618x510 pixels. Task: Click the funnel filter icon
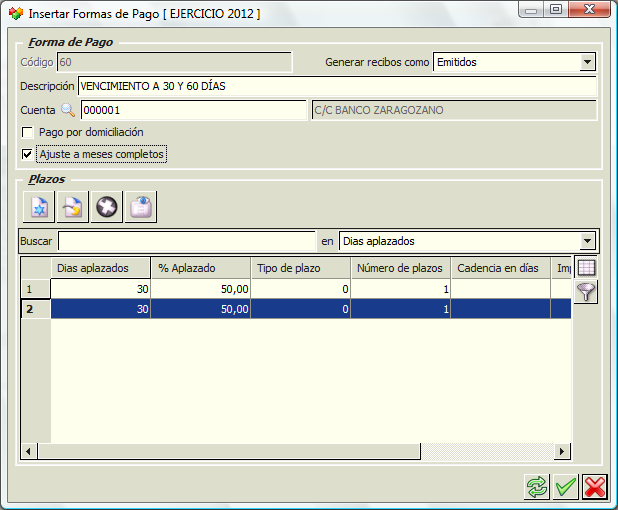pyautogui.click(x=586, y=292)
